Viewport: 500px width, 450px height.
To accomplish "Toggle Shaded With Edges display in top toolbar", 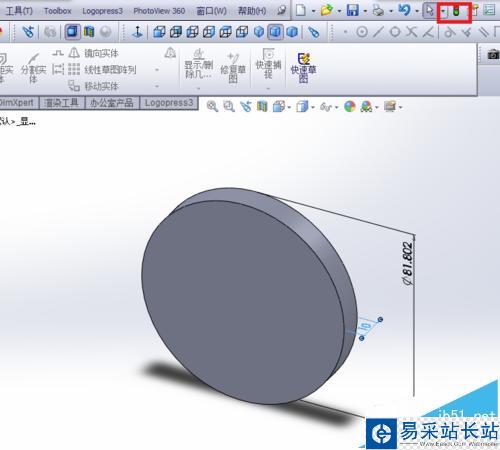I will tap(72, 32).
